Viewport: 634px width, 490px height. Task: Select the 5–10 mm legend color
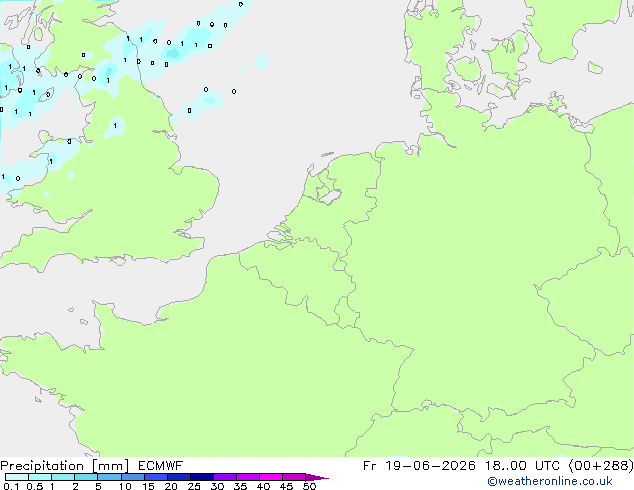click(110, 477)
